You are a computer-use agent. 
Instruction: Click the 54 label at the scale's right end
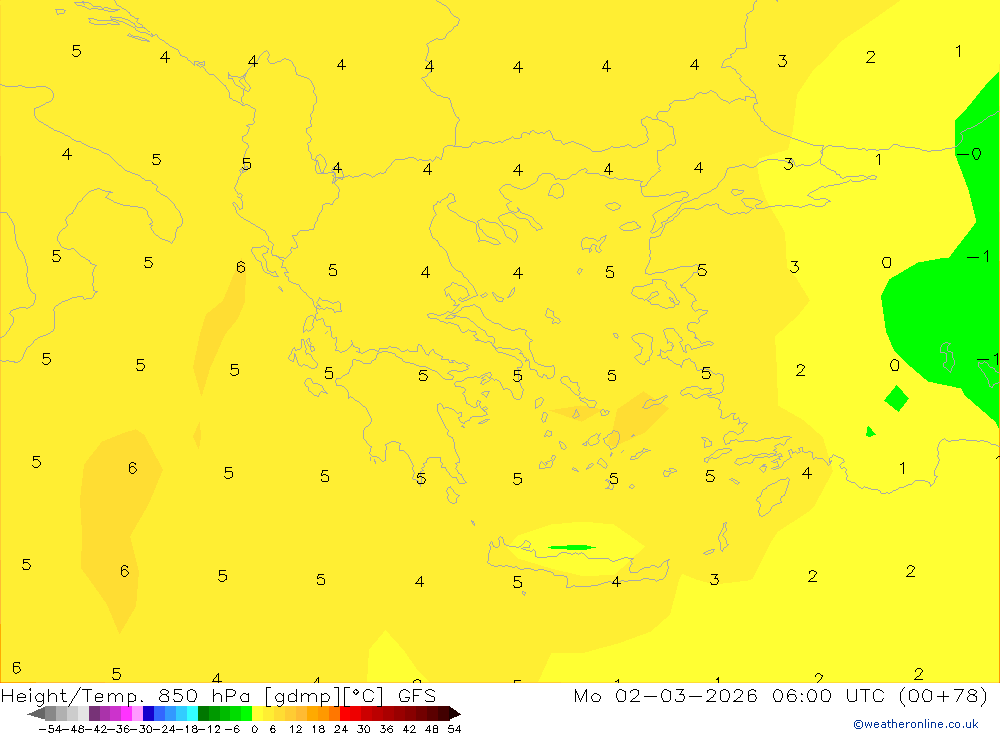[x=454, y=729]
